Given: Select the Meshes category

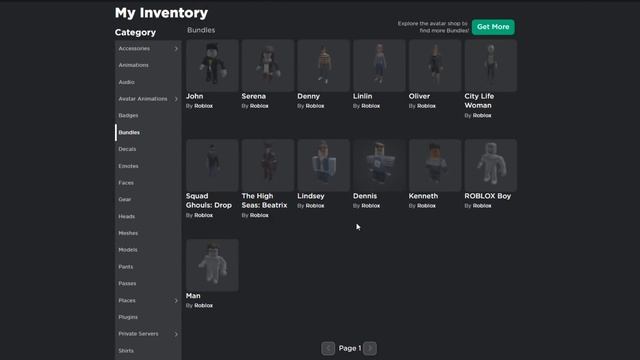Looking at the screenshot, I should coord(148,233).
